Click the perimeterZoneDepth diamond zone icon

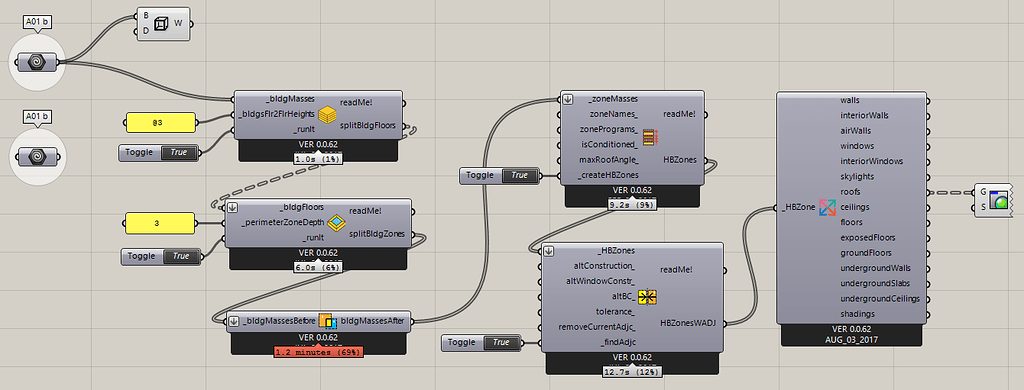pos(336,223)
